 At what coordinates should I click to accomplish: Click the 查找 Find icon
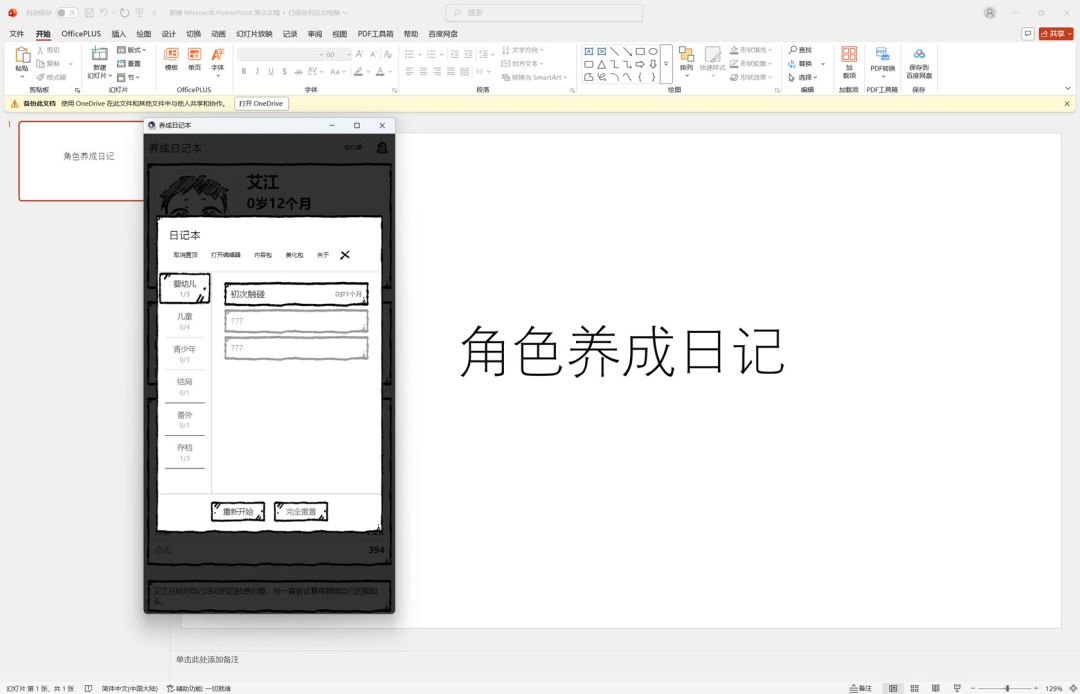coord(793,50)
